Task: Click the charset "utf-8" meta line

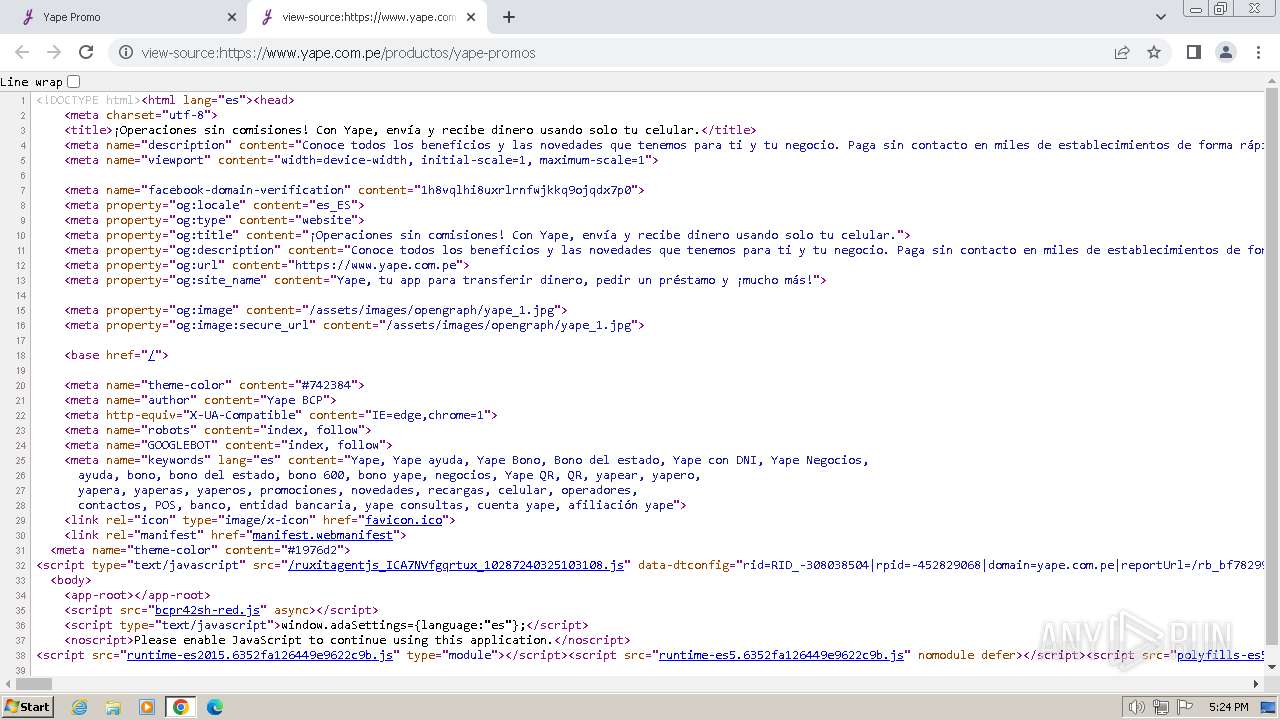Action: 141,115
